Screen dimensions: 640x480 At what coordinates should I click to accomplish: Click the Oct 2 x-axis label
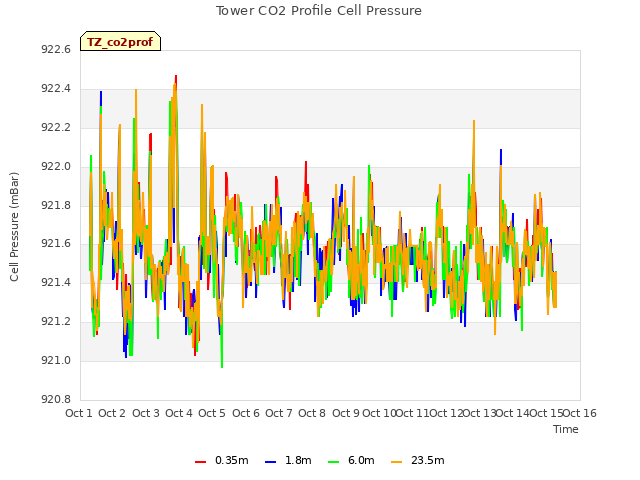coord(112,413)
